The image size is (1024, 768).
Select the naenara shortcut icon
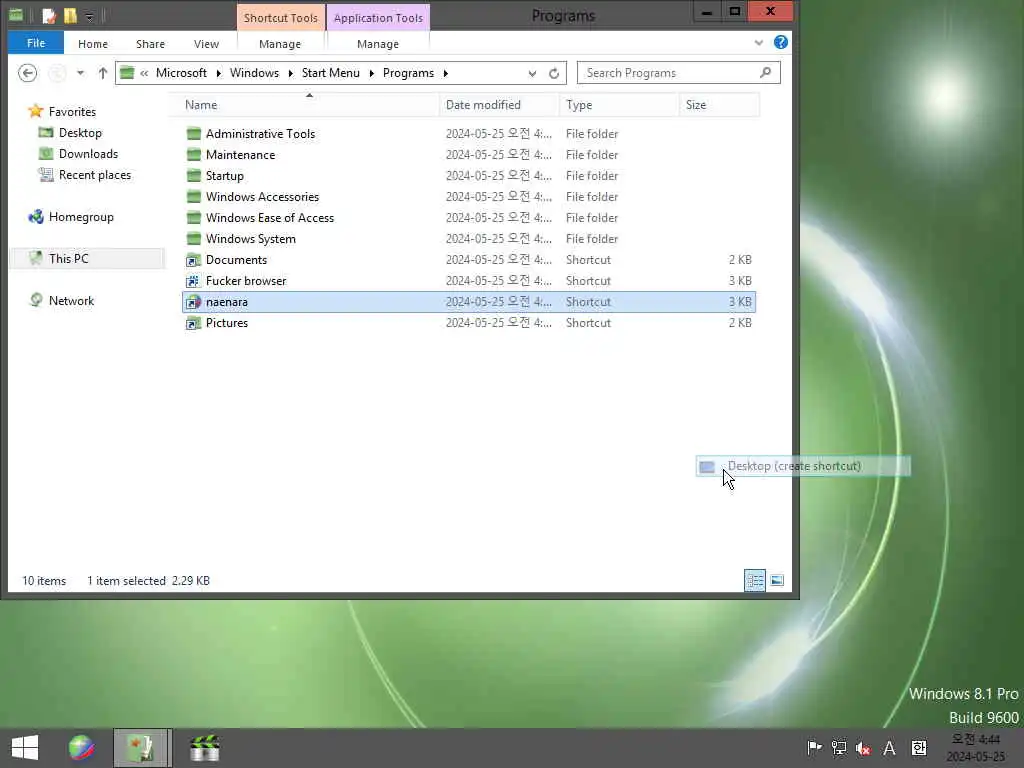point(193,302)
